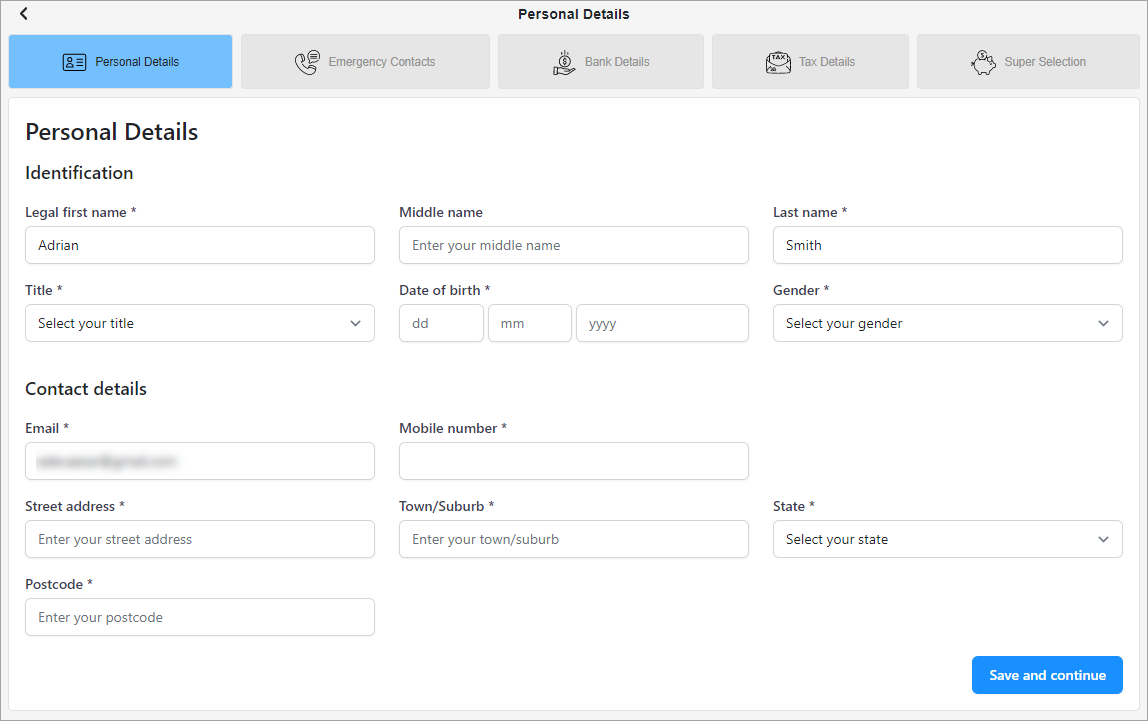Select the year (yyyy) birth field
Screen dimensions: 1148x721
662,323
